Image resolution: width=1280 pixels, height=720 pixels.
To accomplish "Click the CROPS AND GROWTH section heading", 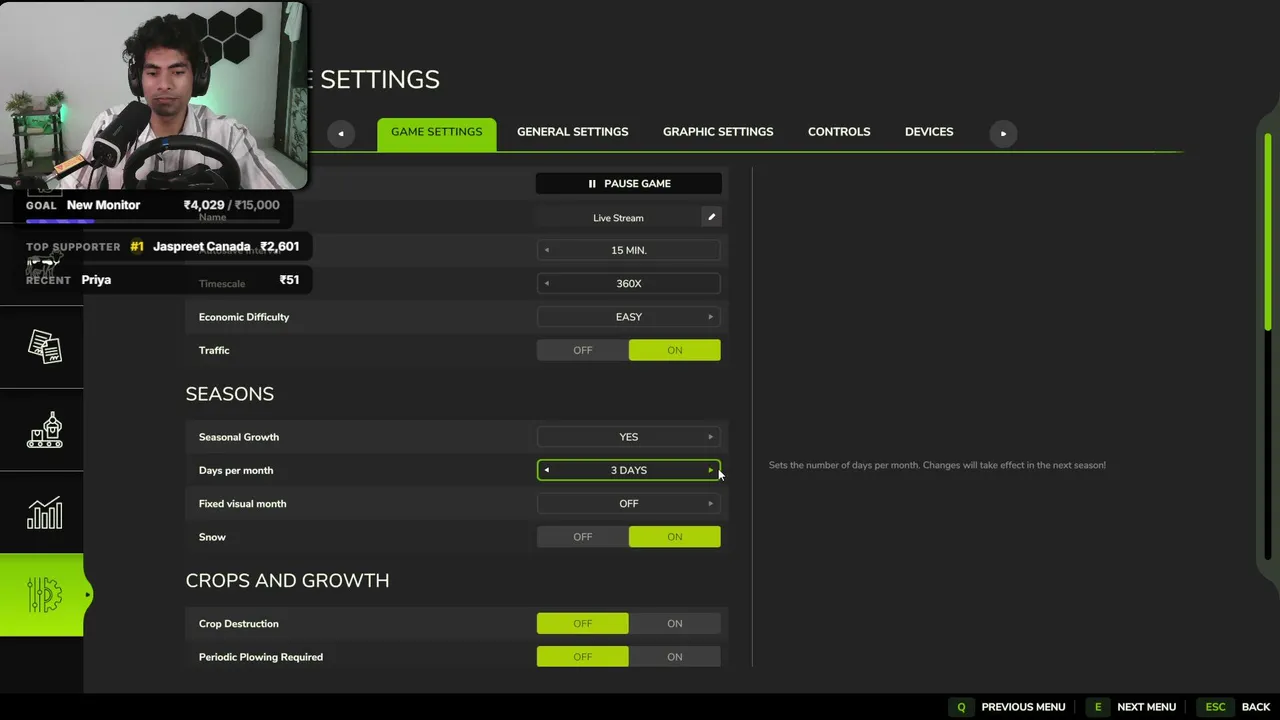I will point(287,581).
